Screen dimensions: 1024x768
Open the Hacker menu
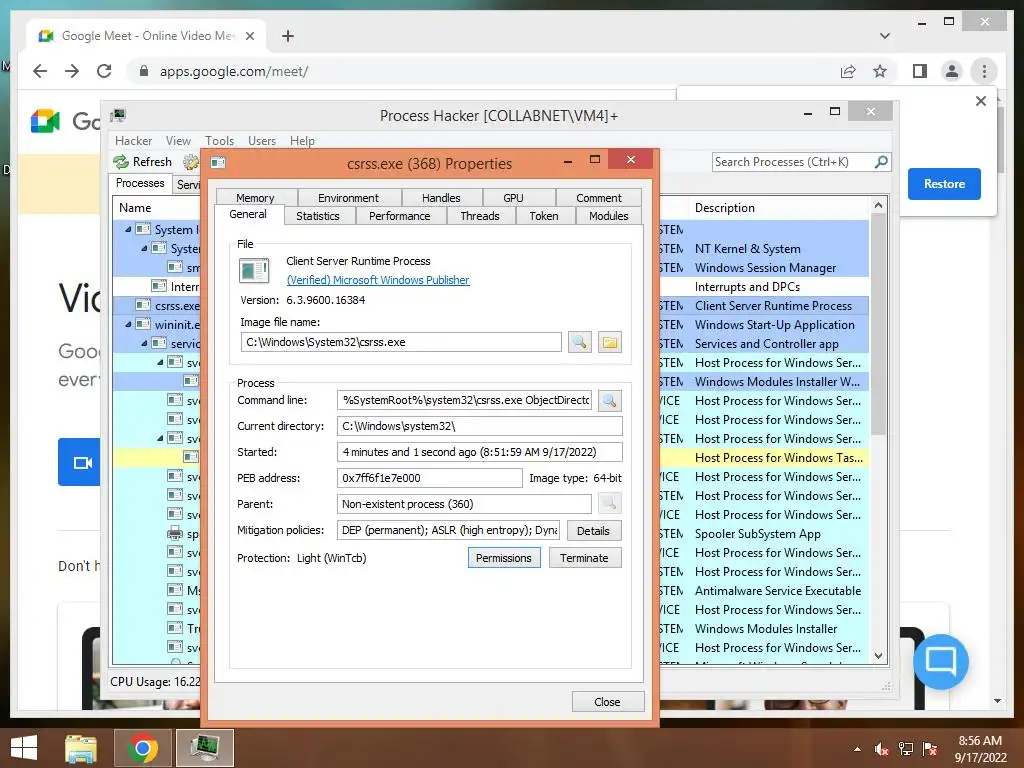coord(133,140)
